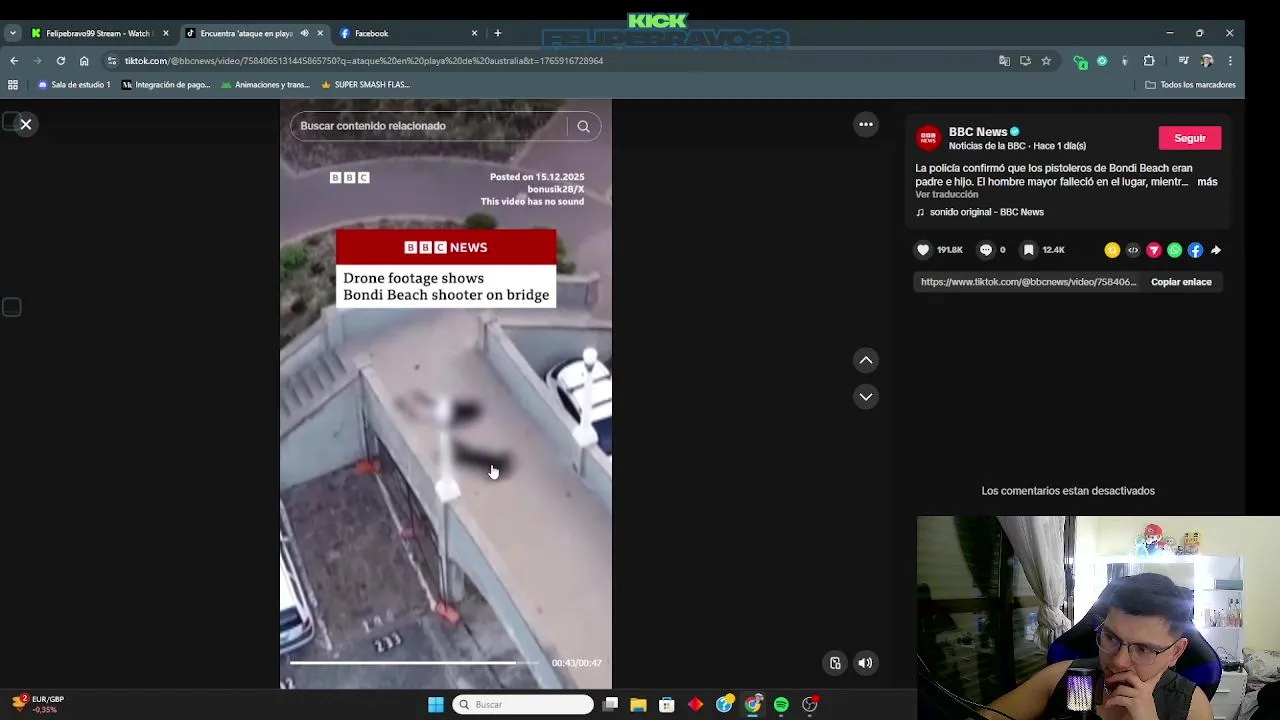Open the Chrome profile avatar

pos(1207,61)
